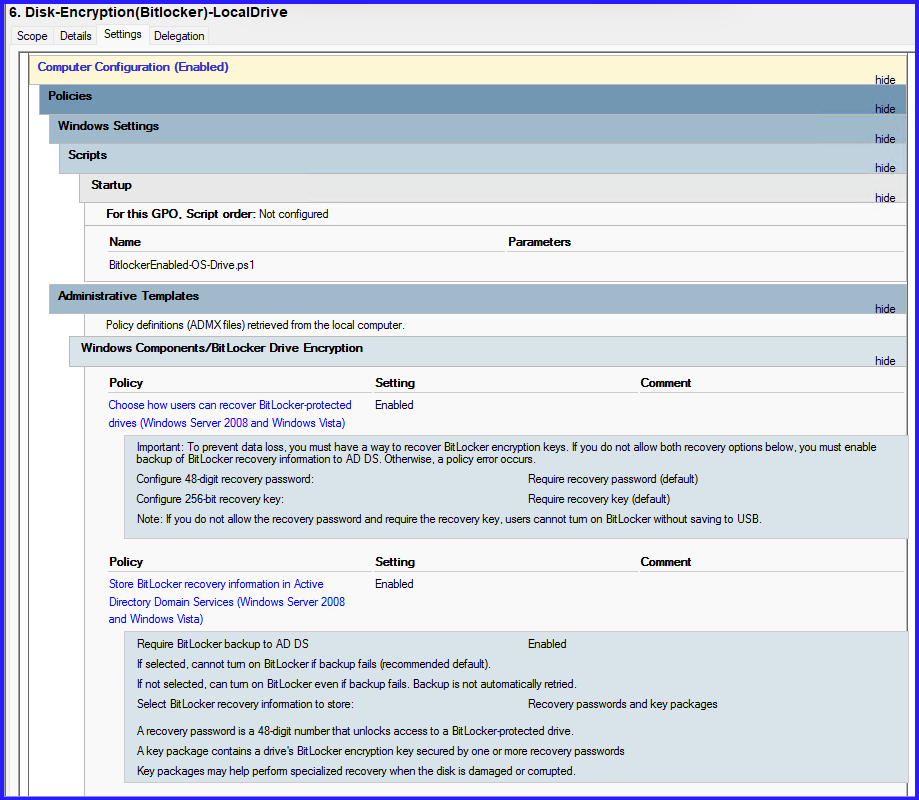Hide the Administrative Templates section

(885, 309)
